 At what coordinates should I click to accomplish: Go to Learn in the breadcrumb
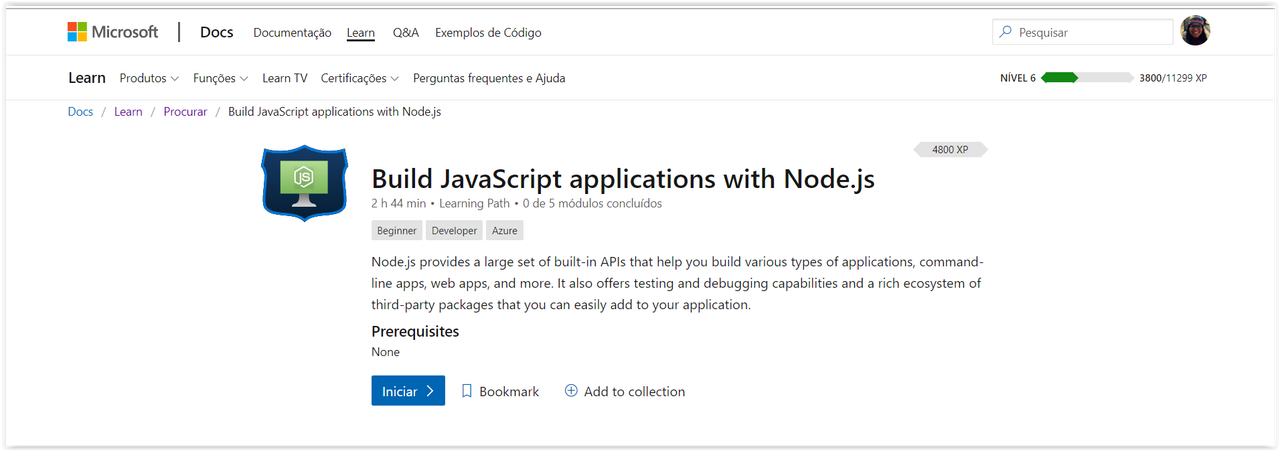pos(128,112)
